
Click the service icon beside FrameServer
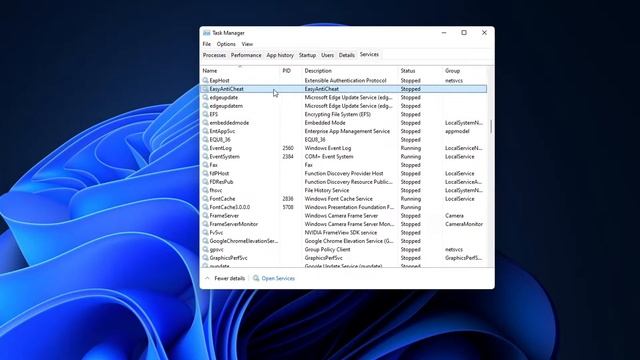coord(205,216)
